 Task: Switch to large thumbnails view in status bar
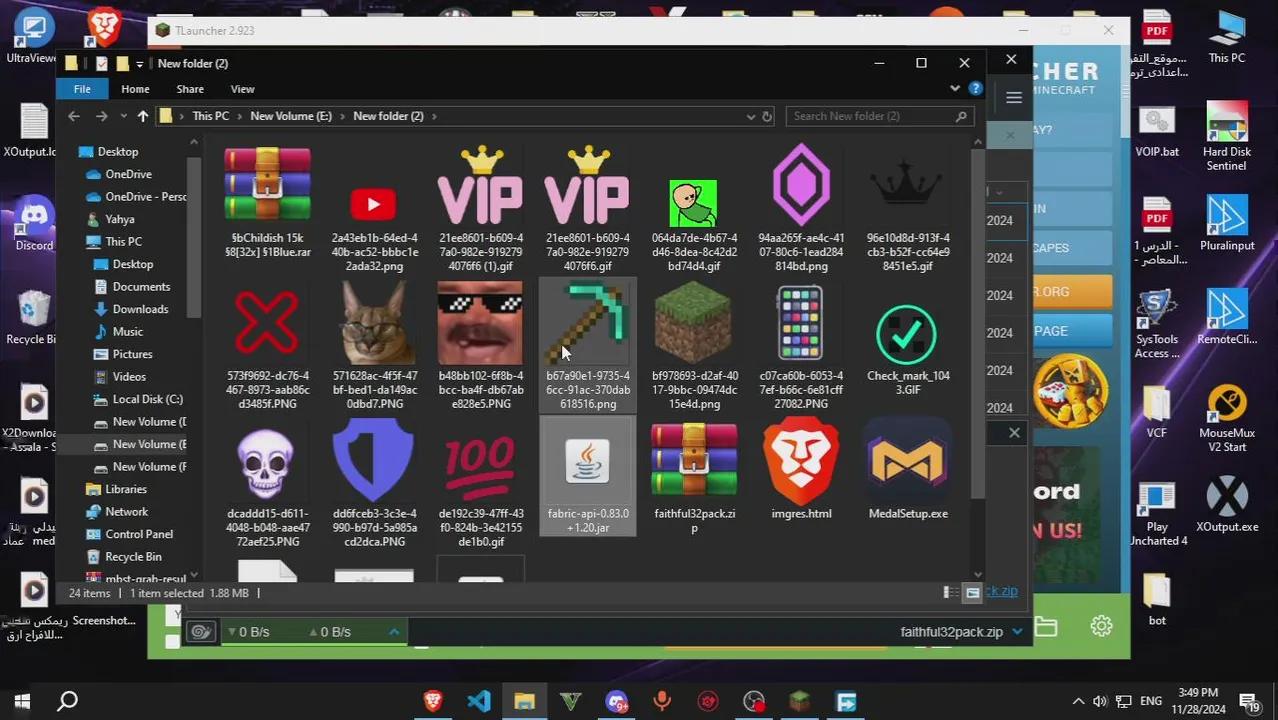pyautogui.click(x=972, y=593)
